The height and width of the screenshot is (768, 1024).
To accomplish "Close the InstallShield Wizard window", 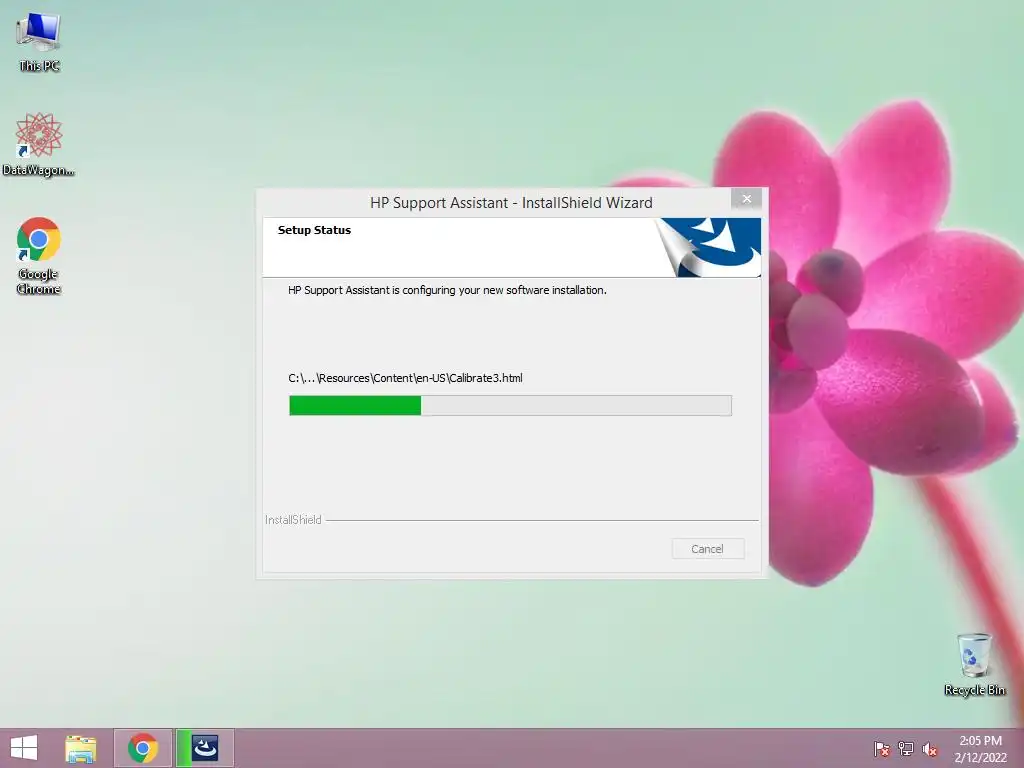I will 746,199.
